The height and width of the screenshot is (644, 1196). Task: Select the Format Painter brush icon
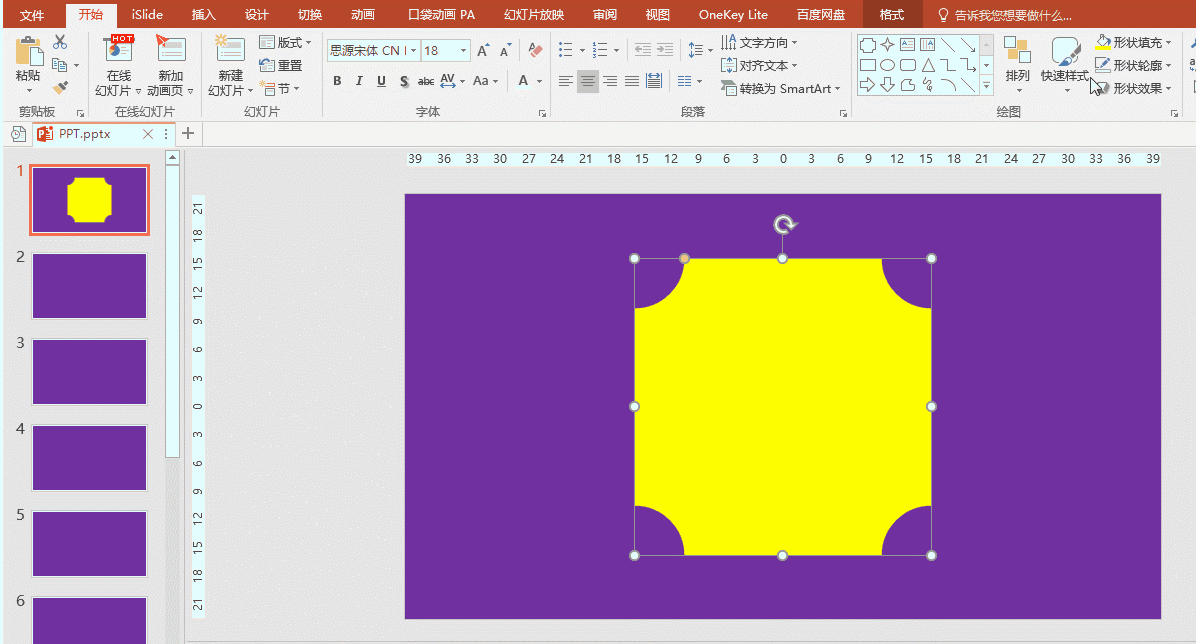point(60,88)
